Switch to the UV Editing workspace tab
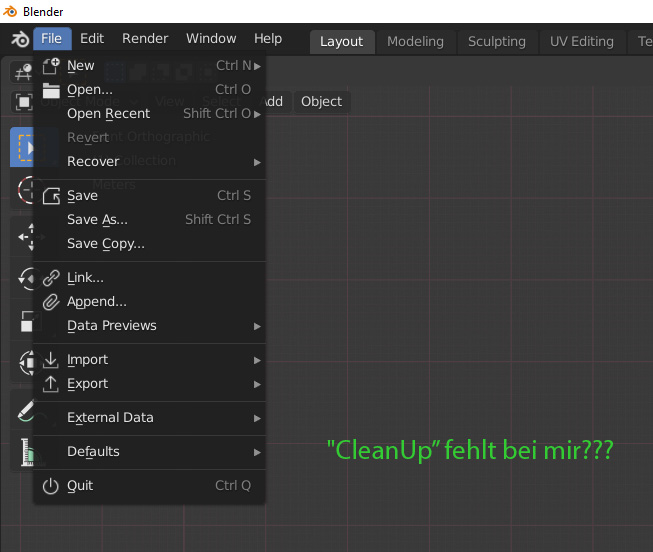Screen dimensions: 653x552 pyautogui.click(x=582, y=42)
